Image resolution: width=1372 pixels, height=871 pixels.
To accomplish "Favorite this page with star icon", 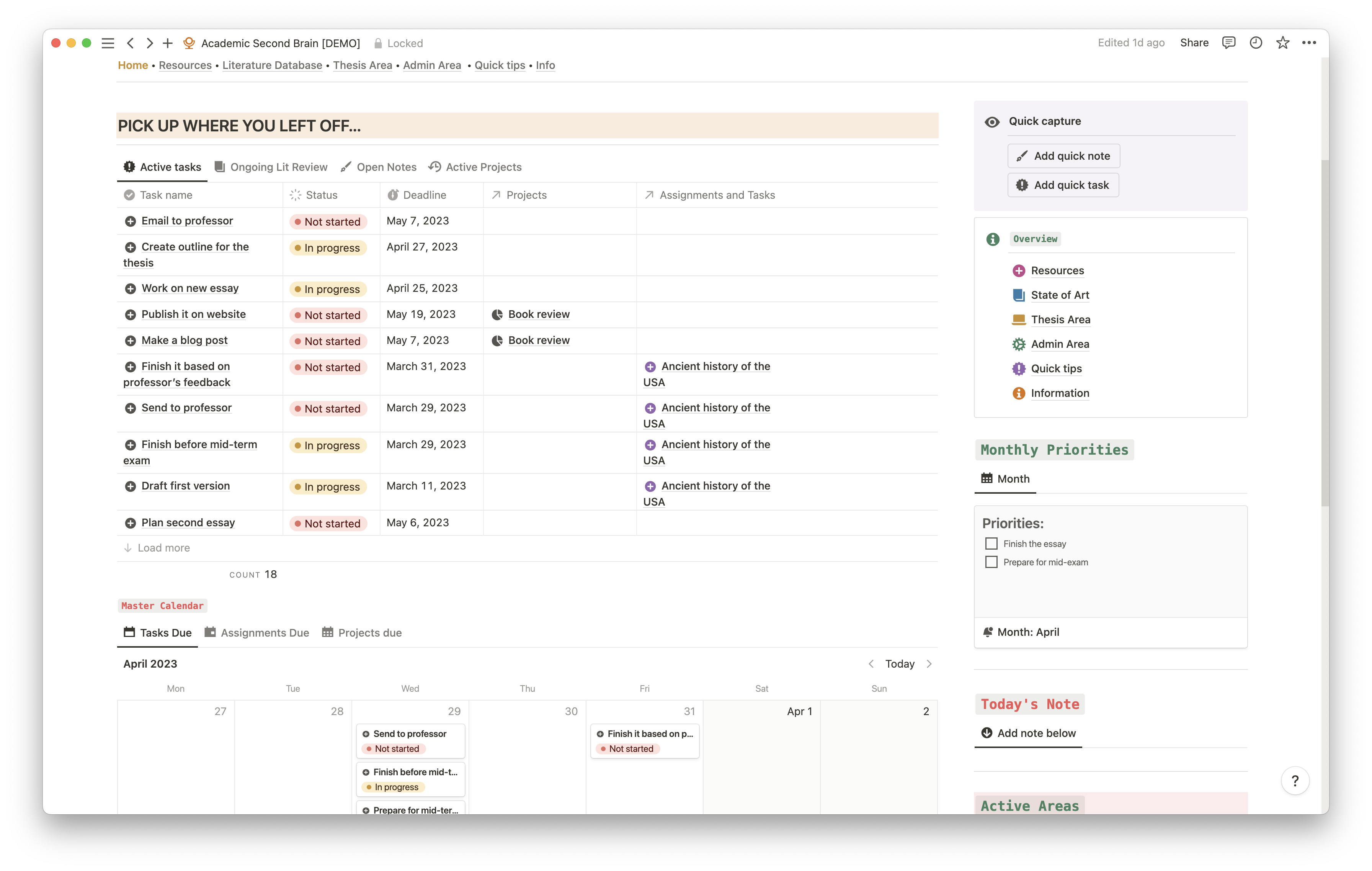I will point(1282,43).
